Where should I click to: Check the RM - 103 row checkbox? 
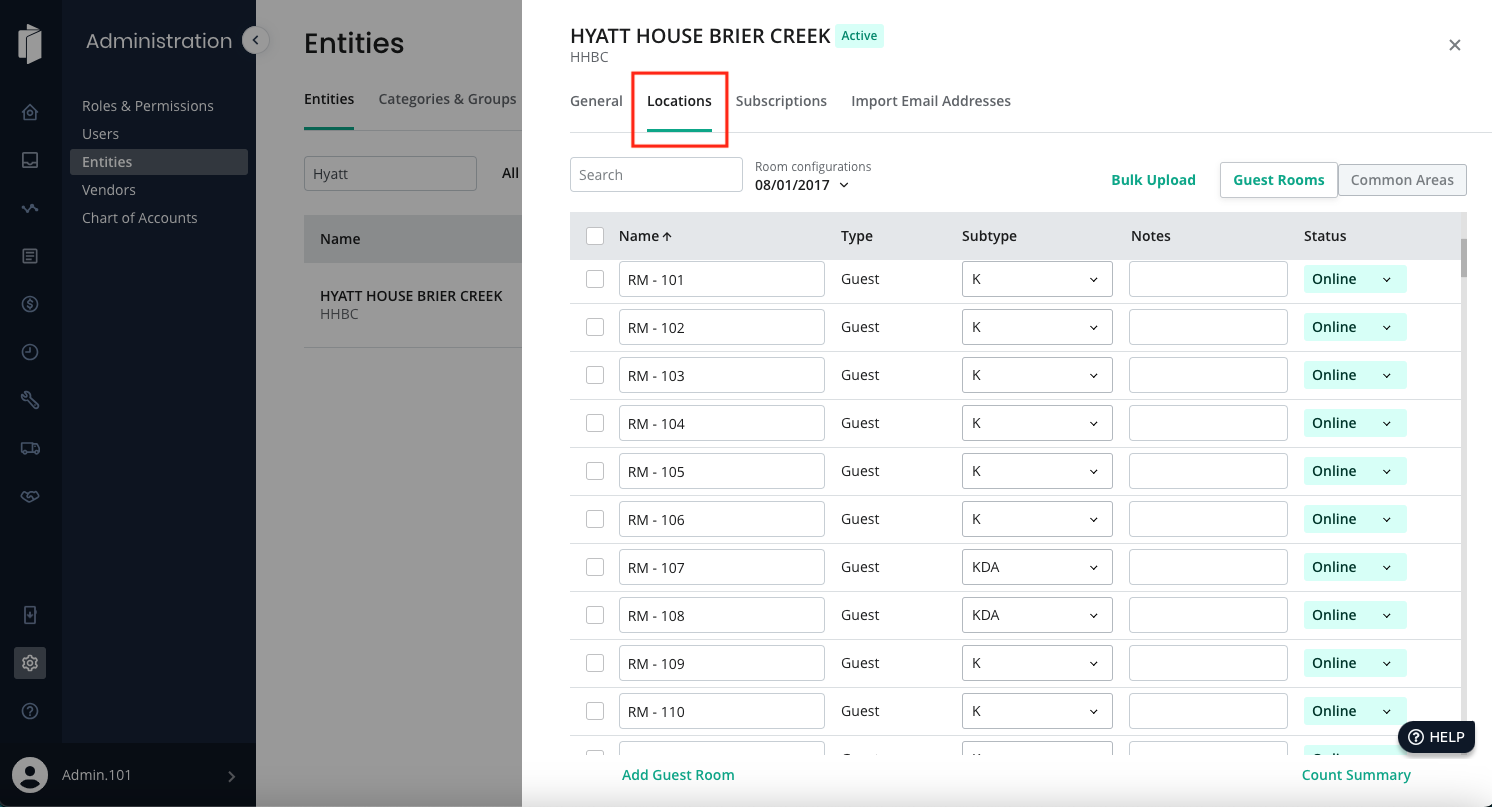[595, 375]
